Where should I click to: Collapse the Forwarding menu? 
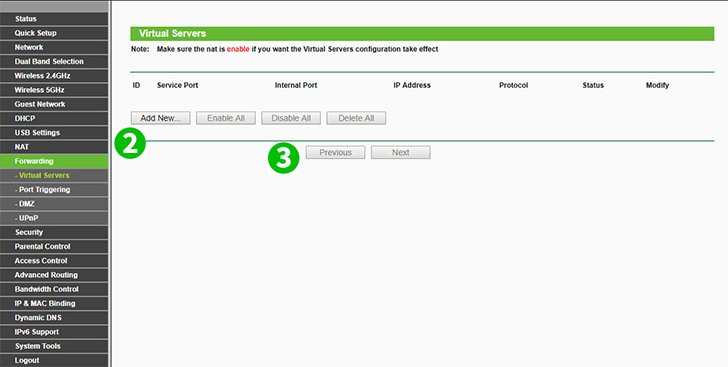coord(54,161)
